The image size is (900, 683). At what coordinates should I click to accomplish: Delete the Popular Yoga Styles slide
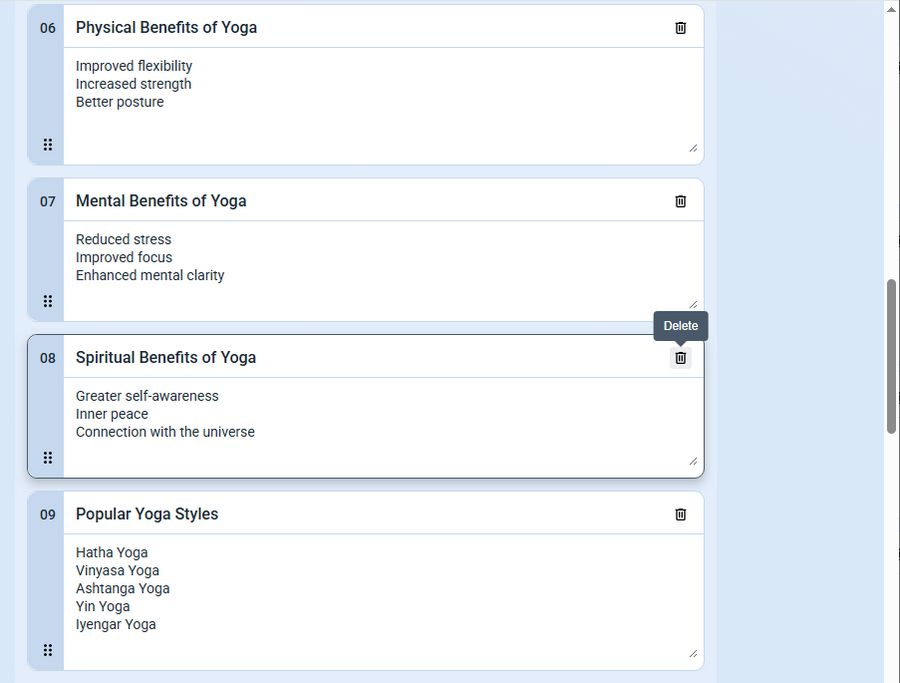(x=680, y=514)
